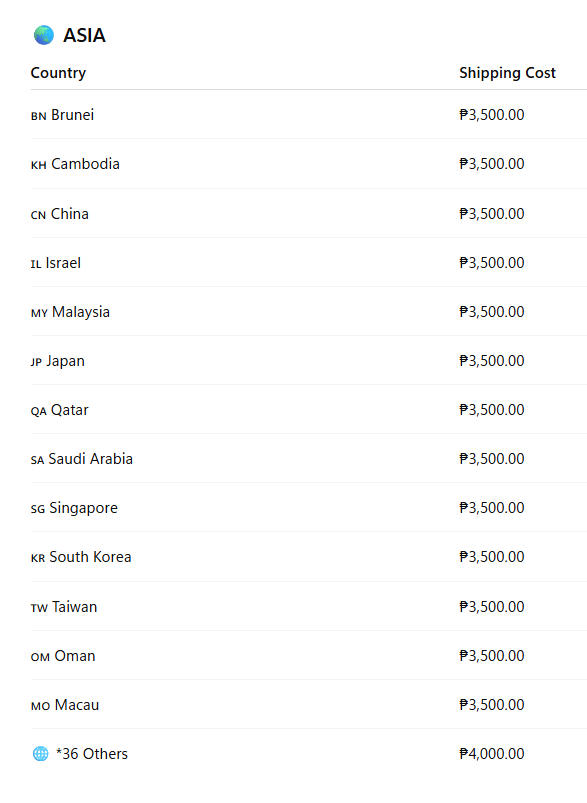Open the *36 Others entry
This screenshot has height=803, width=587.
pos(92,754)
